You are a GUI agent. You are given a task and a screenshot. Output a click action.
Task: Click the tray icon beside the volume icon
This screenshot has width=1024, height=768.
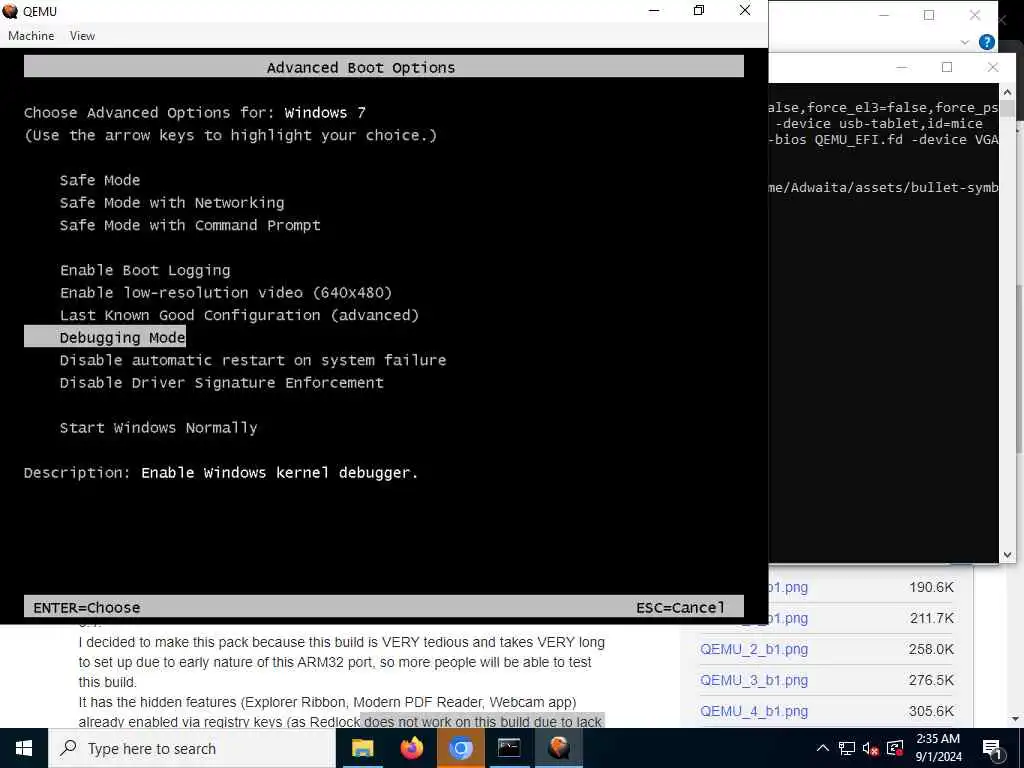pos(895,748)
